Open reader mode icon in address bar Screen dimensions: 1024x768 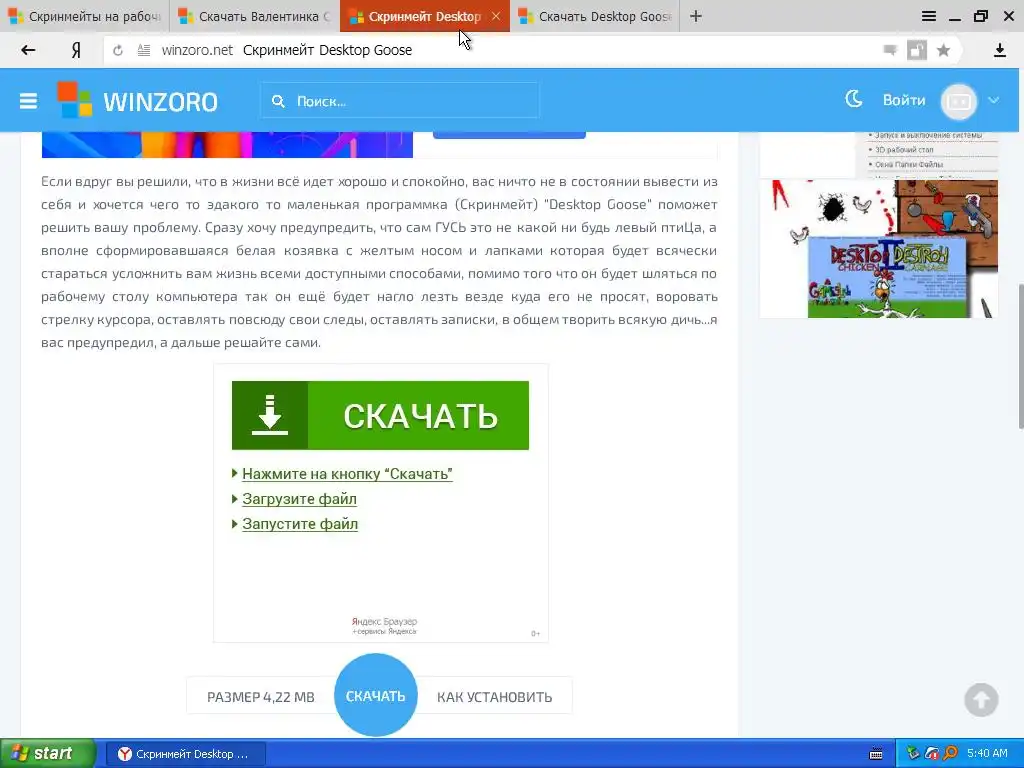pos(144,50)
